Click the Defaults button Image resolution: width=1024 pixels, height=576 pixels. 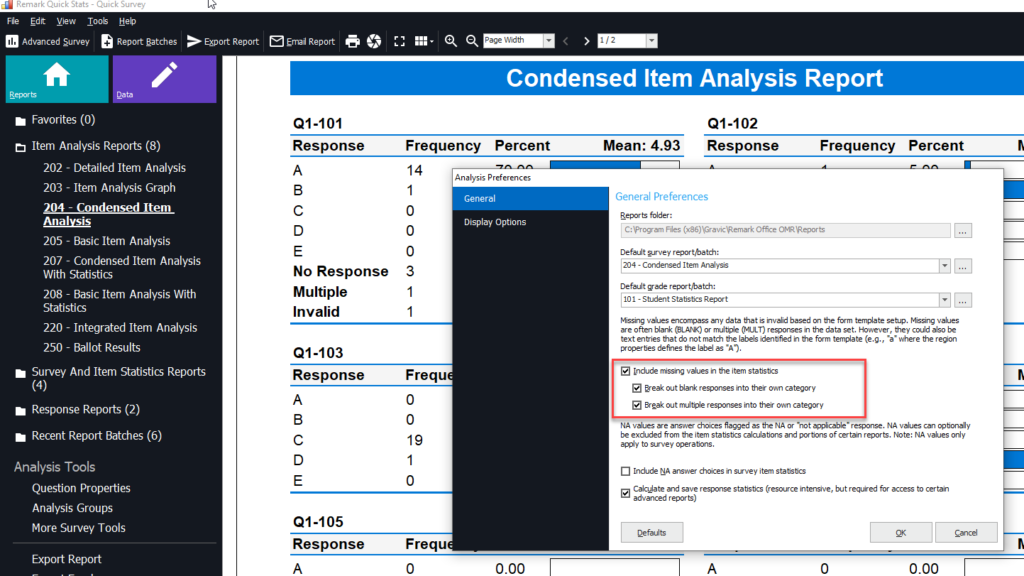click(652, 532)
